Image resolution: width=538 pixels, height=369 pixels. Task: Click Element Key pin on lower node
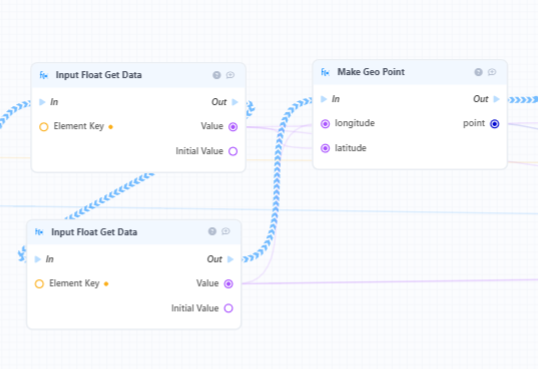39,284
